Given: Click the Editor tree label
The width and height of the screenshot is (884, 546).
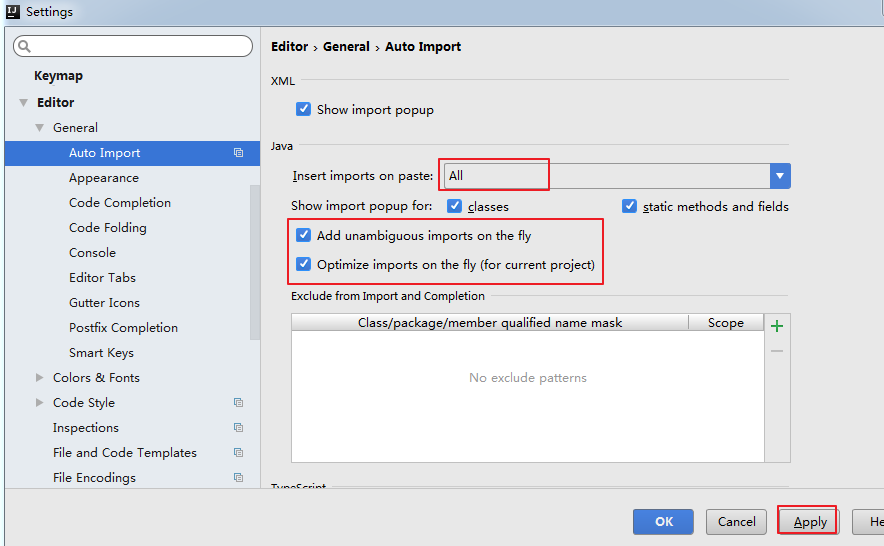Looking at the screenshot, I should click(x=56, y=103).
